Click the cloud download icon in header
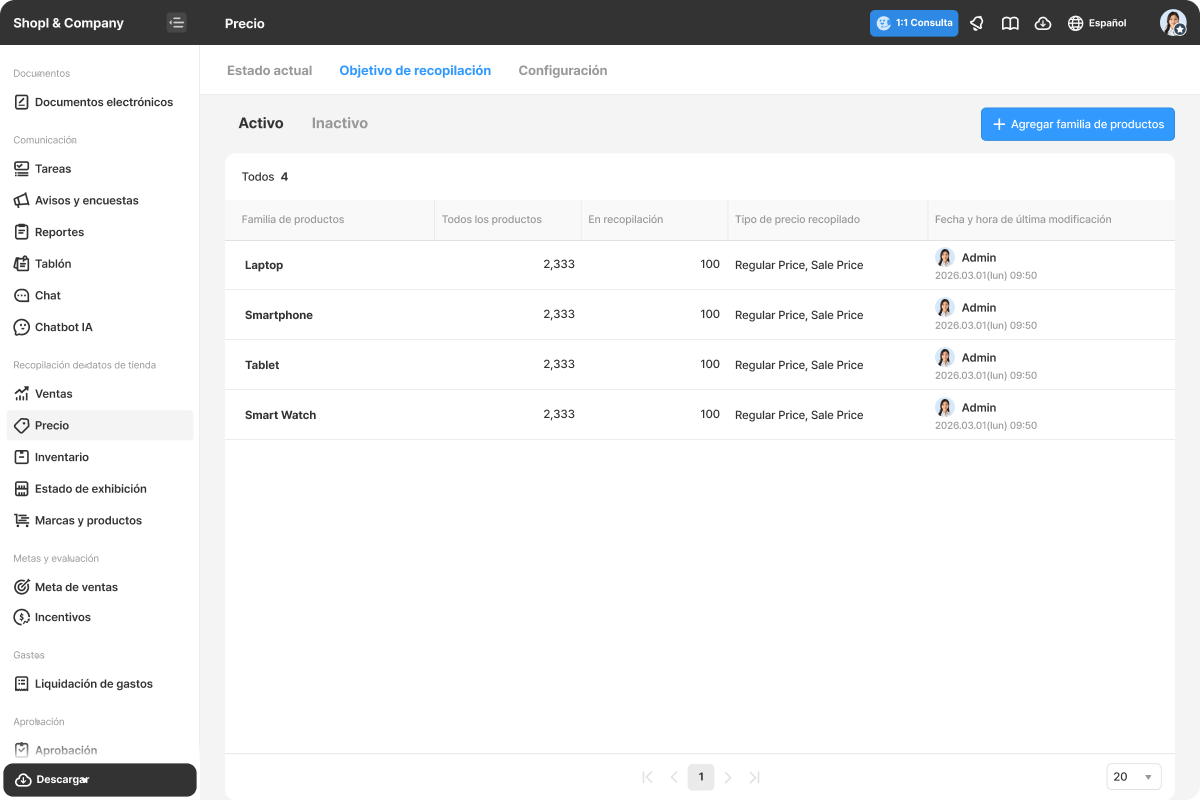The image size is (1200, 800). 1043,23
